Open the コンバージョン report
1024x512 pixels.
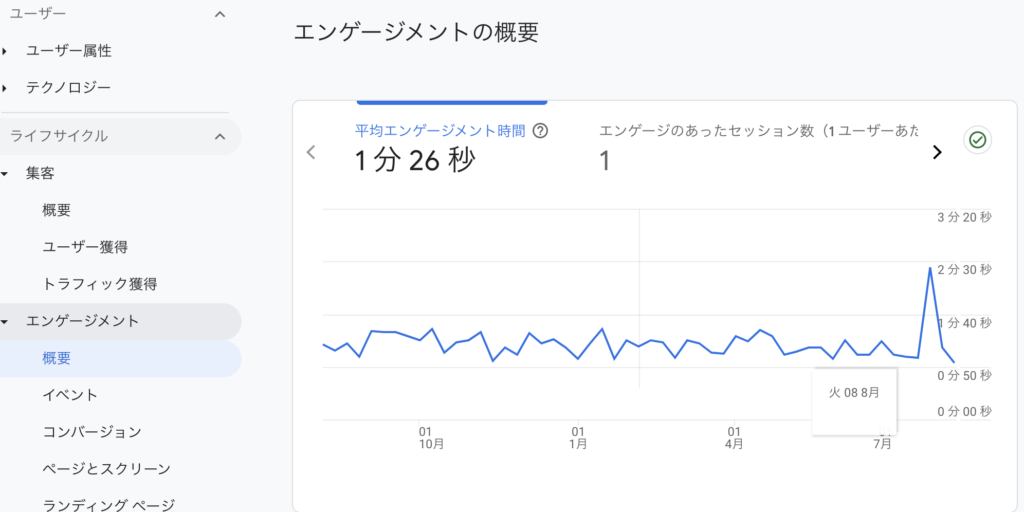click(92, 432)
